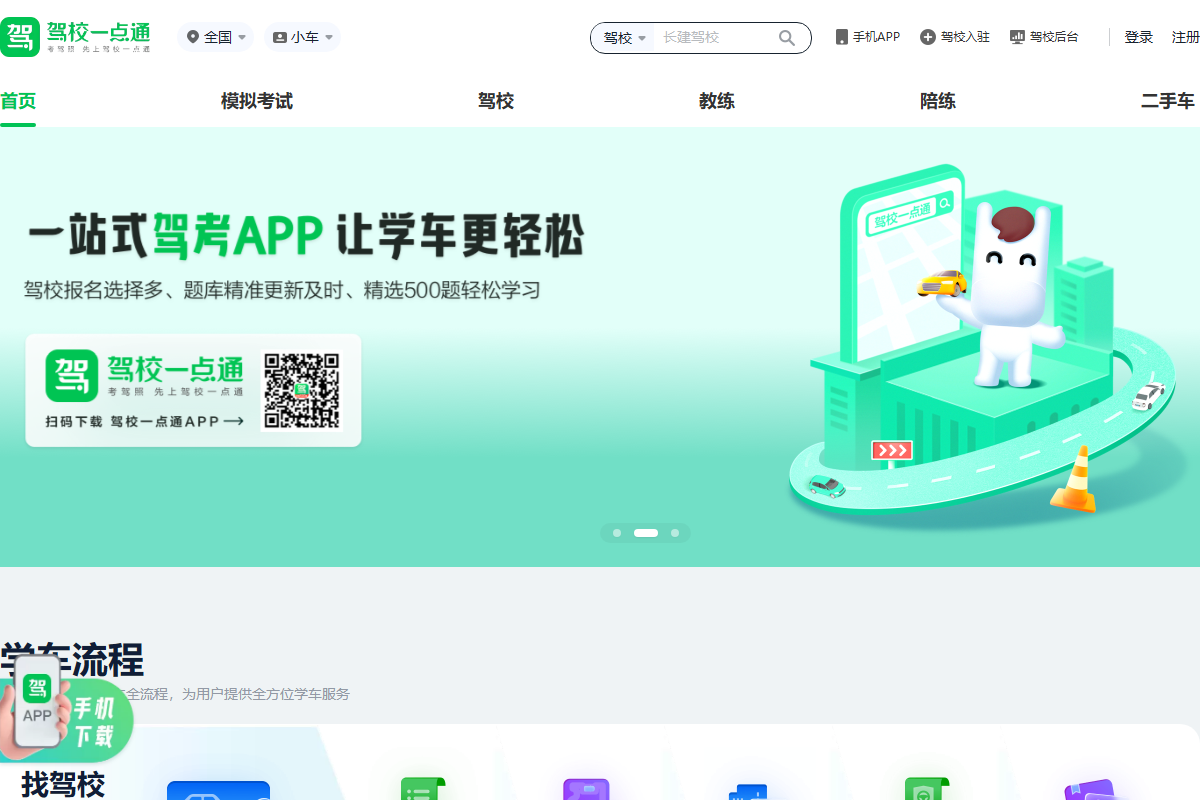Expand the 驾校 search category dropdown
Screen dimensions: 1200x800
pyautogui.click(x=624, y=38)
